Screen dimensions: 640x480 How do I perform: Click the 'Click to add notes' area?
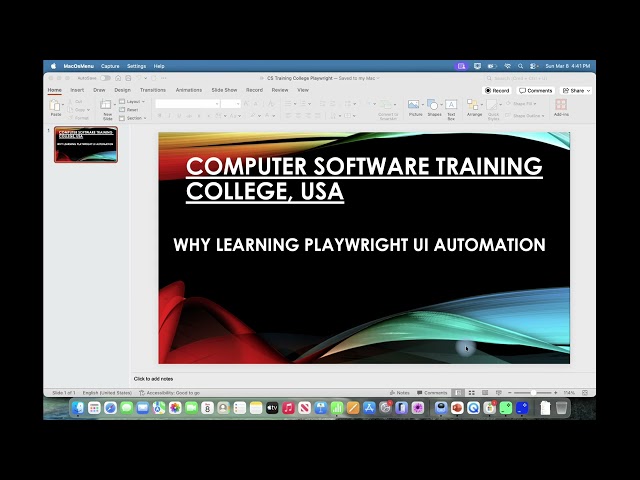(153, 379)
